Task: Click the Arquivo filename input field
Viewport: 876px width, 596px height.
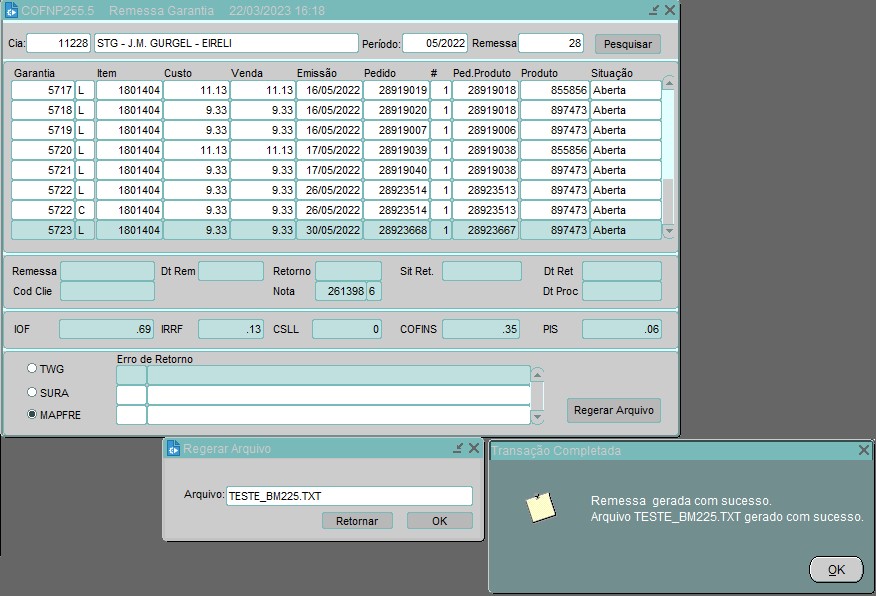Action: [x=348, y=496]
